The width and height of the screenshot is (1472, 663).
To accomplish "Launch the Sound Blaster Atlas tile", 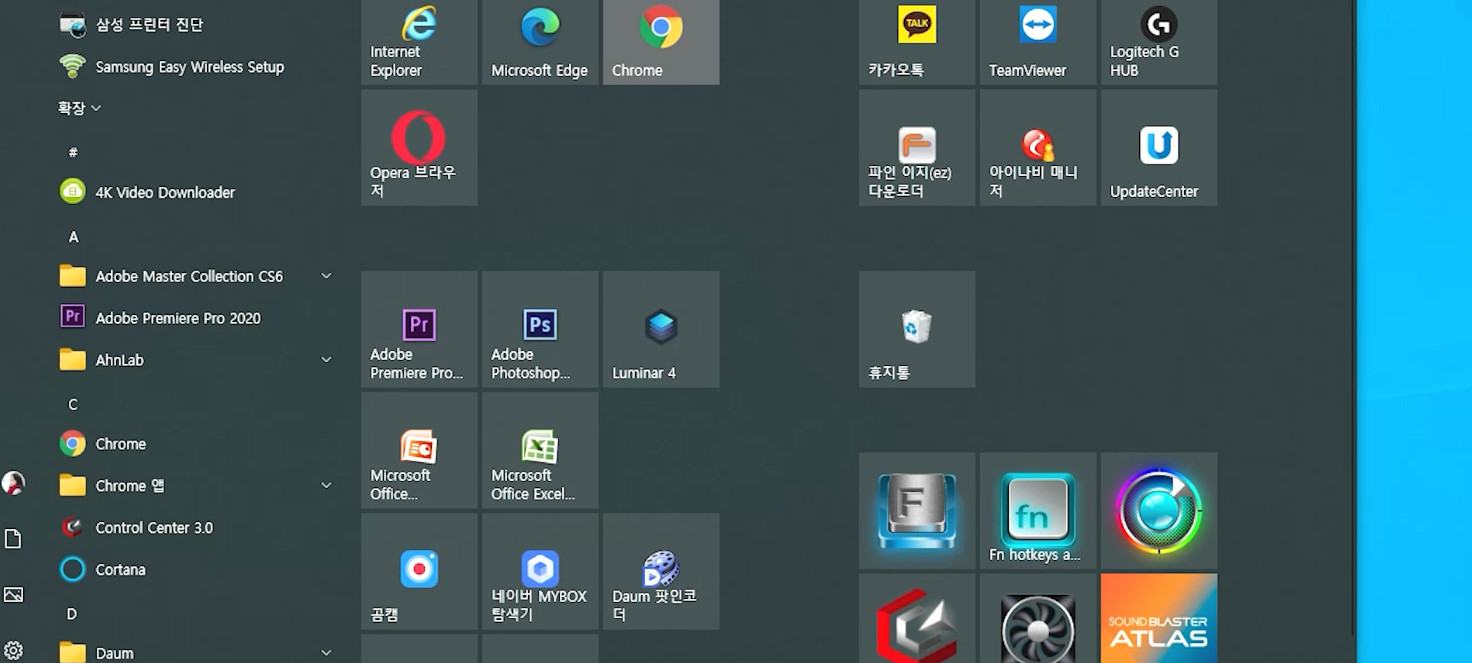I will coord(1159,618).
